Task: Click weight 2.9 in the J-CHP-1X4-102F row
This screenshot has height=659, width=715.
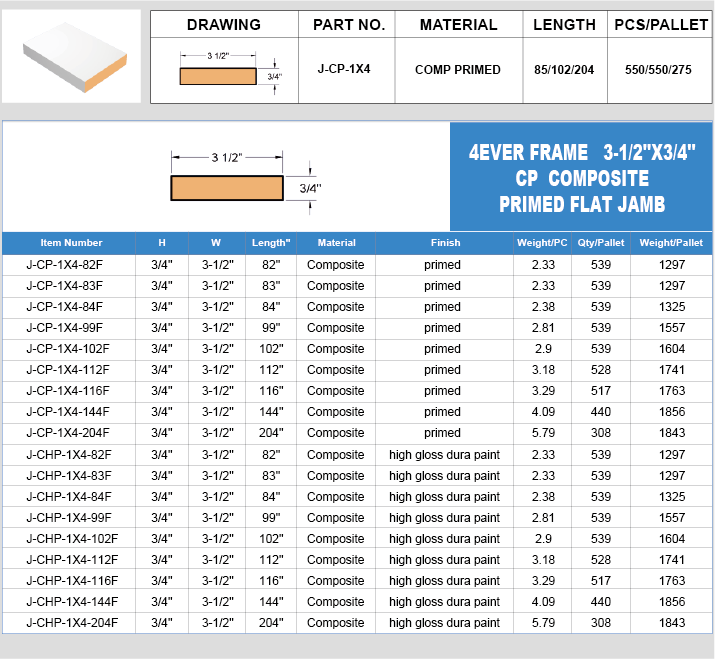Action: [x=543, y=539]
